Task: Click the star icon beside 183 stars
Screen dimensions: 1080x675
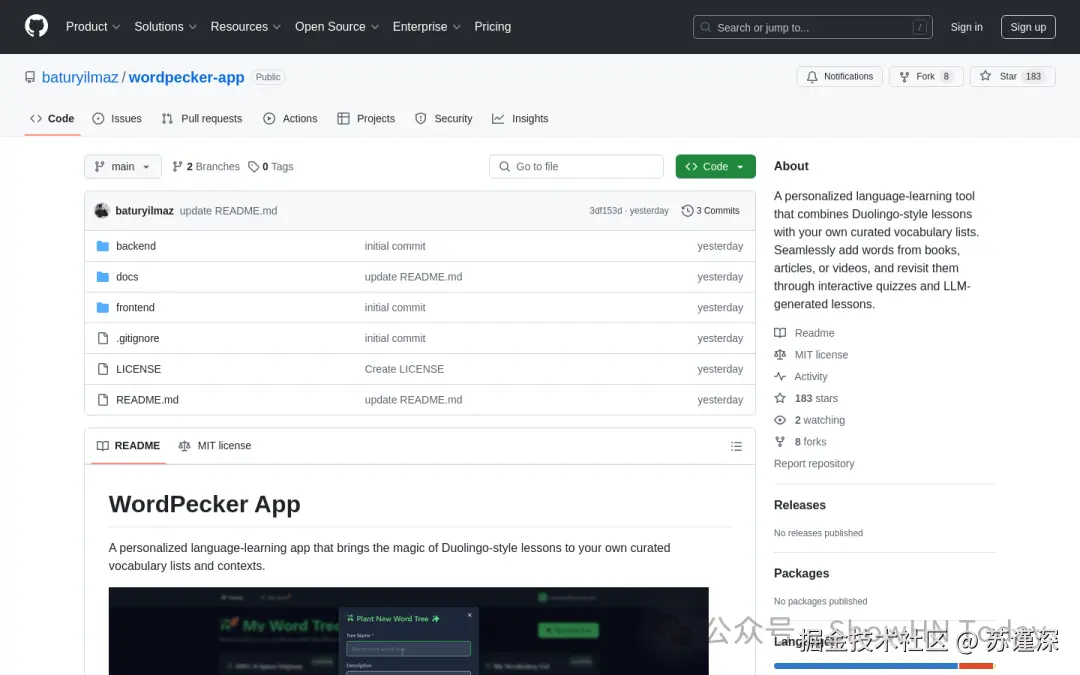Action: tap(780, 398)
